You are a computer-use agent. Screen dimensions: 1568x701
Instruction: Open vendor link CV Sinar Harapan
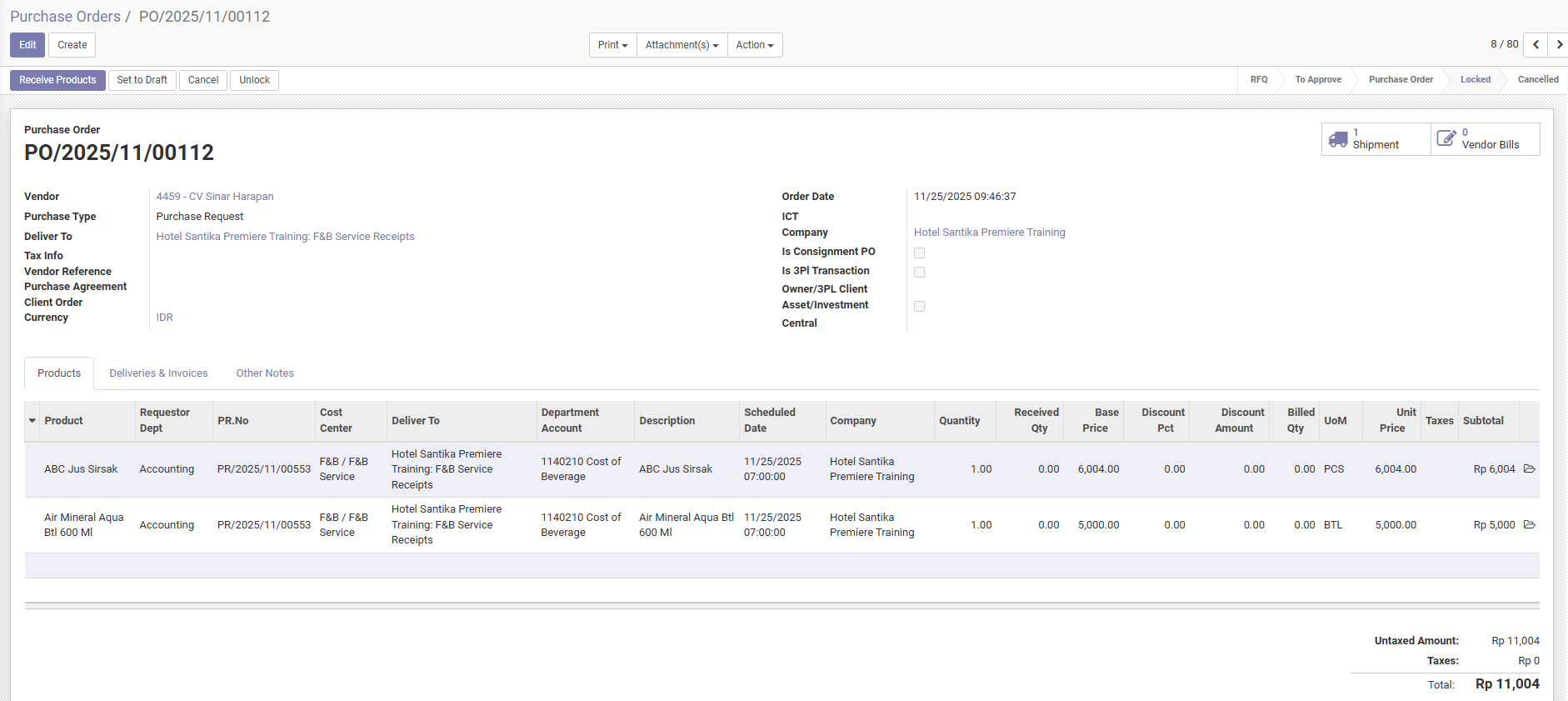[x=215, y=197]
